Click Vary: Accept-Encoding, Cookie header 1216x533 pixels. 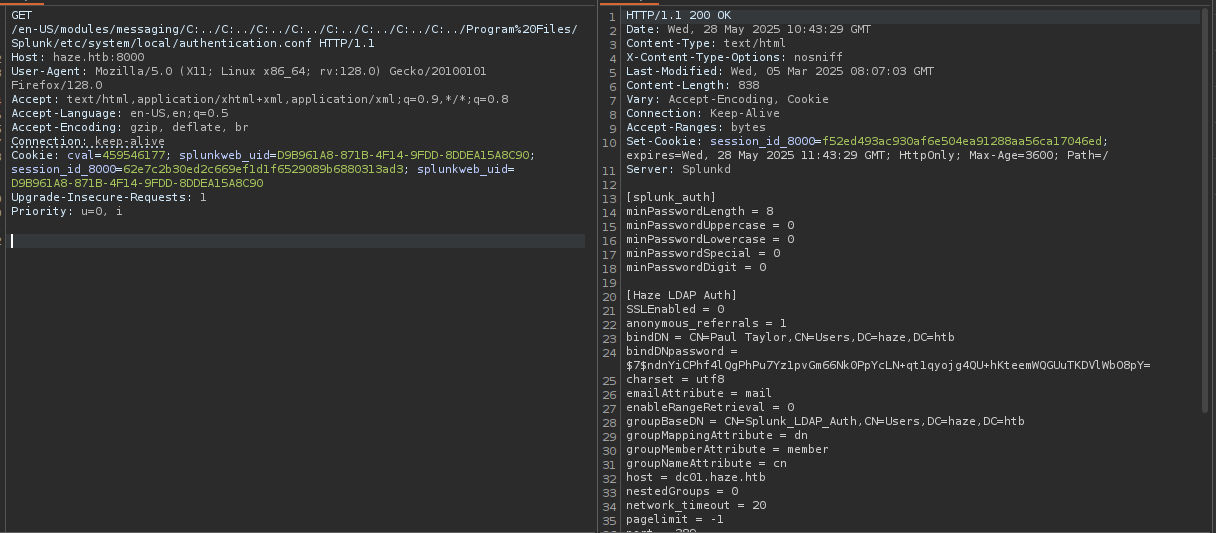(x=727, y=100)
